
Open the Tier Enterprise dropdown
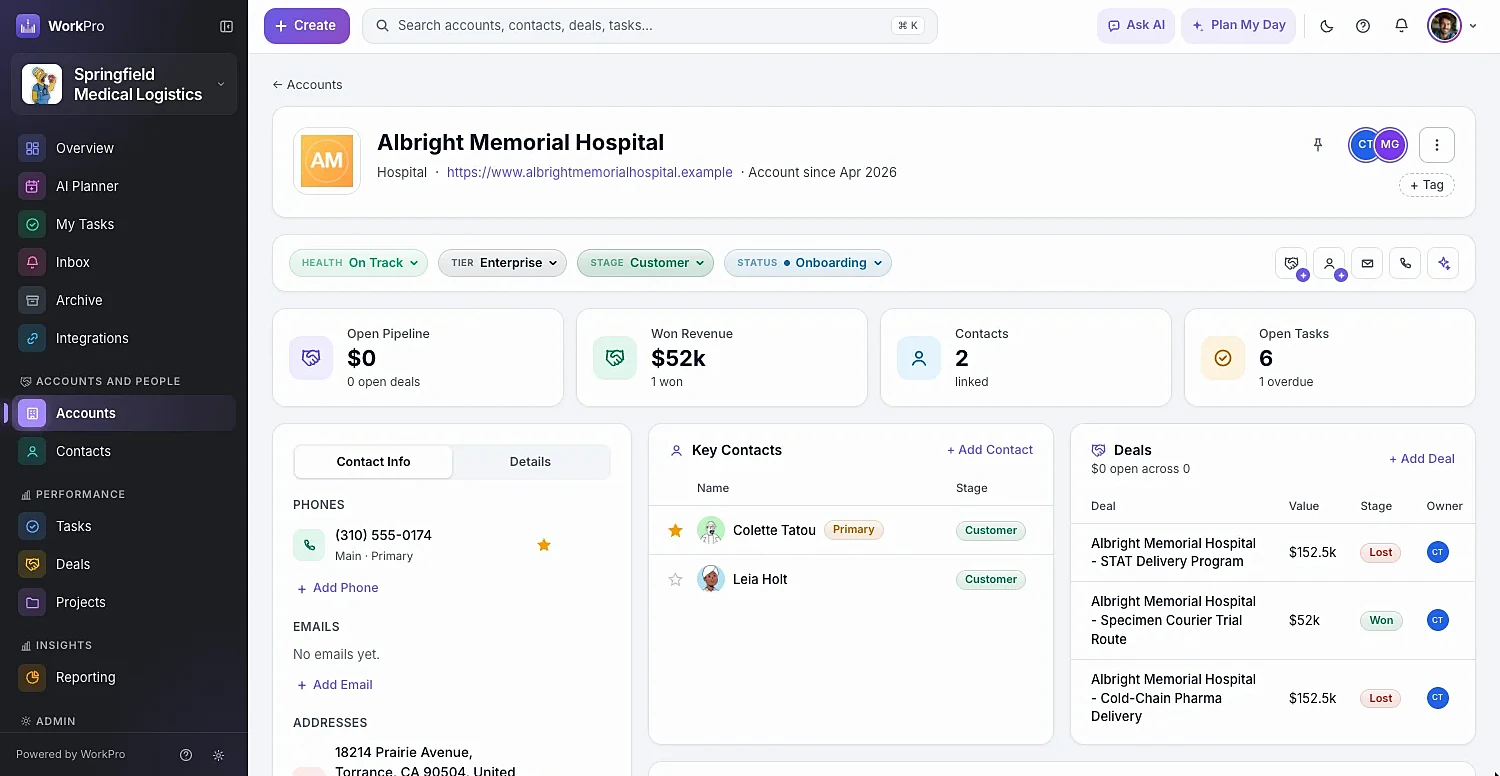[x=502, y=263]
